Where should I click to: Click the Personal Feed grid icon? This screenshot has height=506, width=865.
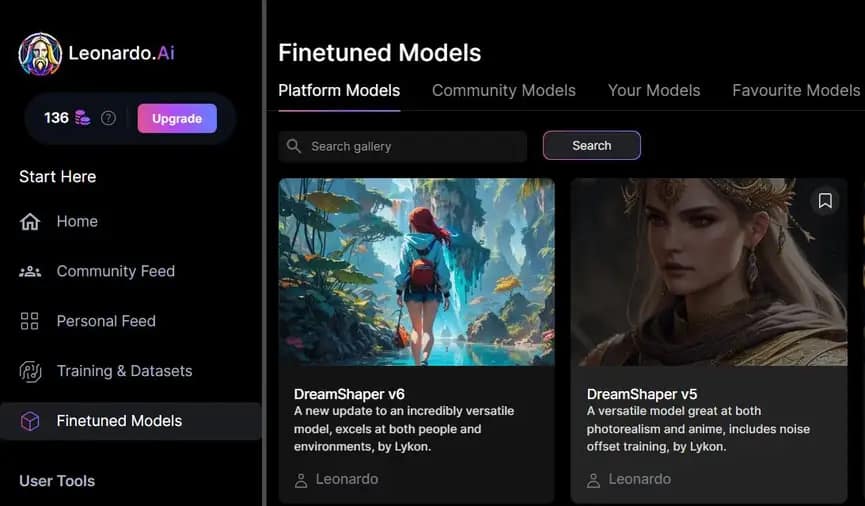pos(30,321)
